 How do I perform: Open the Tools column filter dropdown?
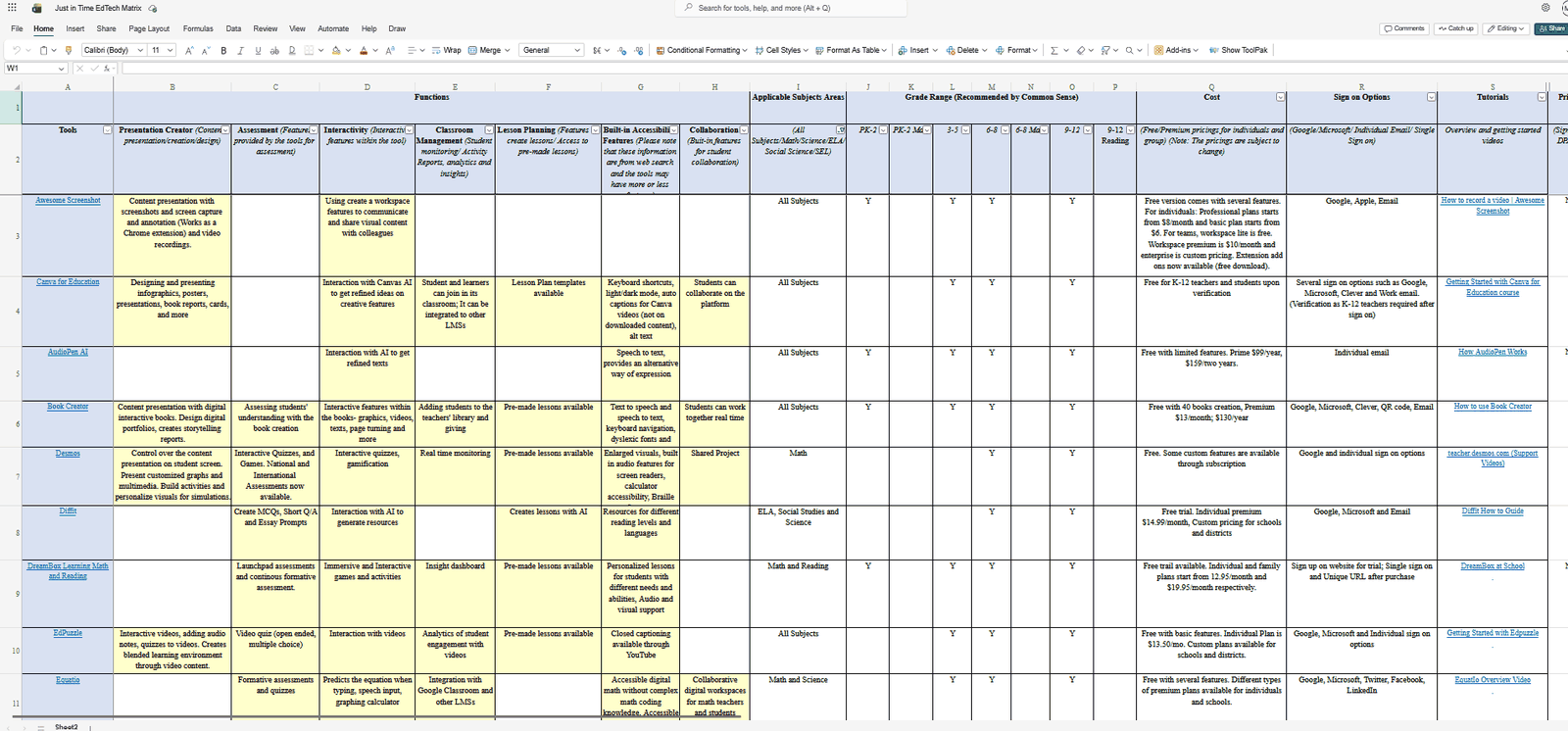[x=108, y=130]
